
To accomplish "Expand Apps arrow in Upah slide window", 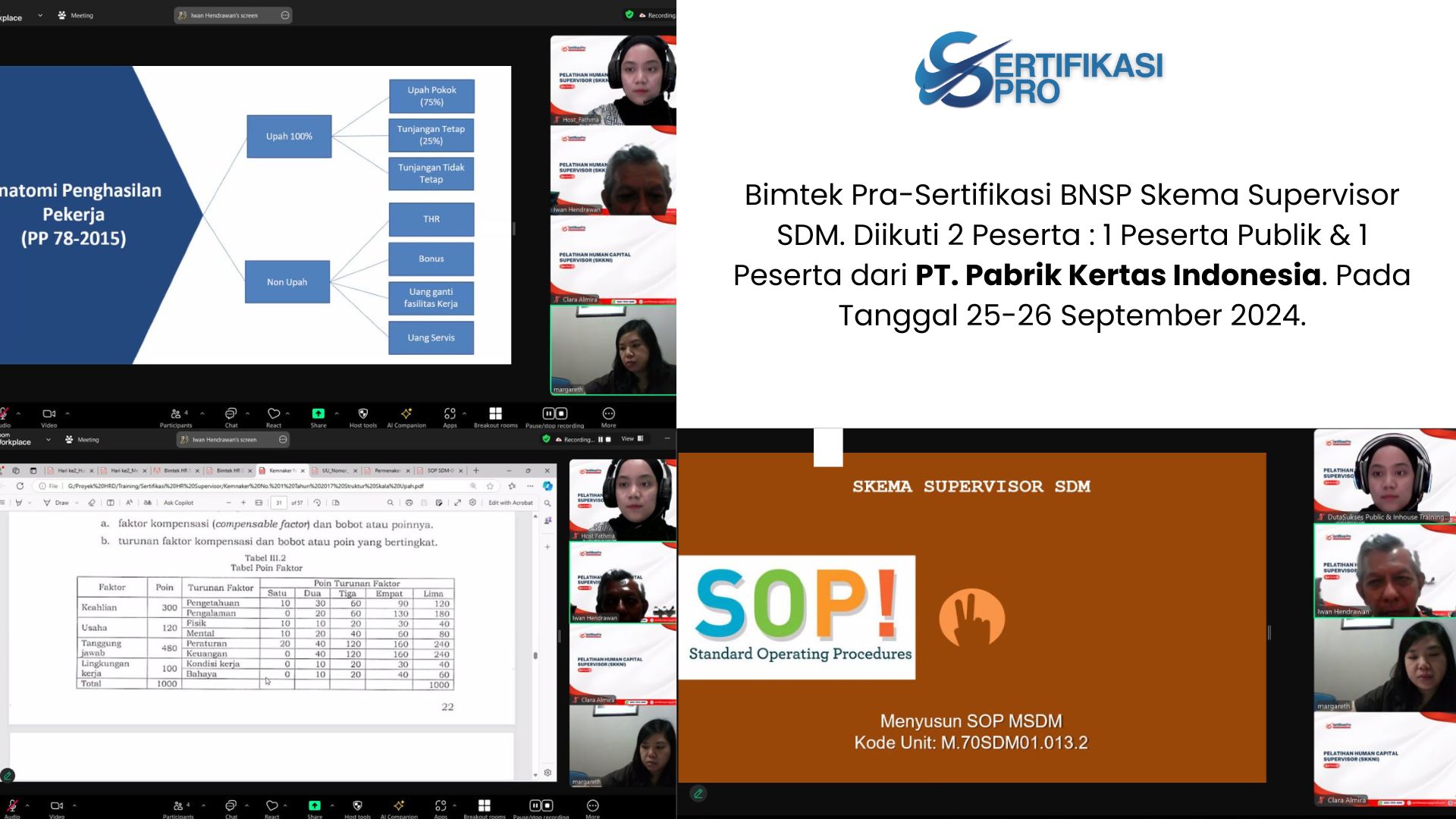I will 464,413.
